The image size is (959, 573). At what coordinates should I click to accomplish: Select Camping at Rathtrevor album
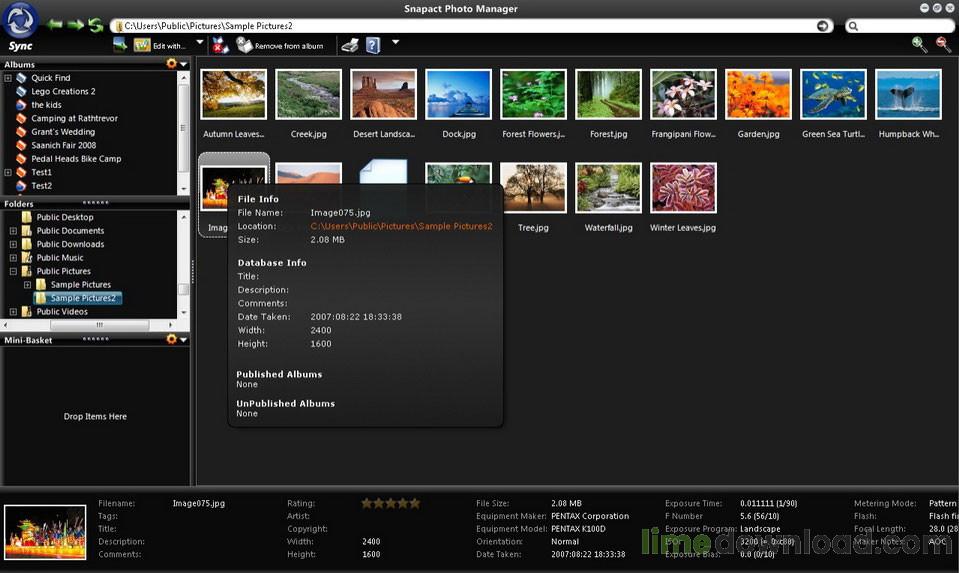point(74,118)
